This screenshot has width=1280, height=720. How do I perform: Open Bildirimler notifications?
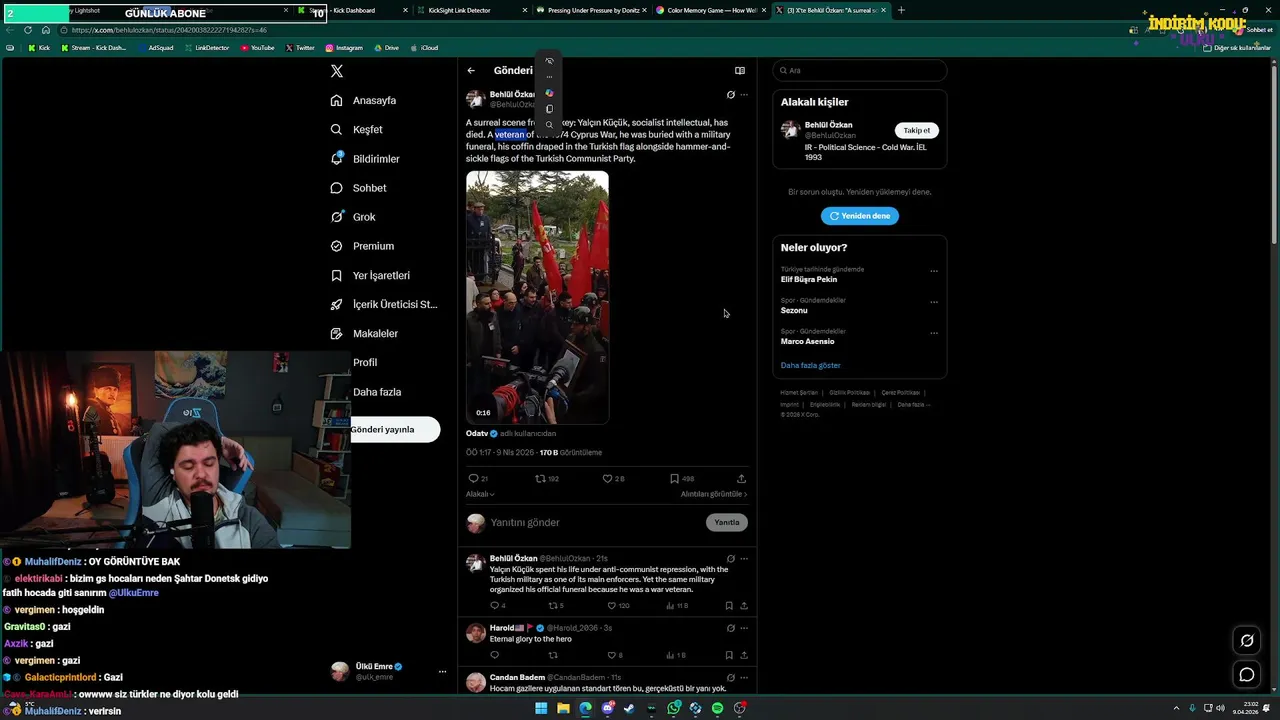click(365, 159)
